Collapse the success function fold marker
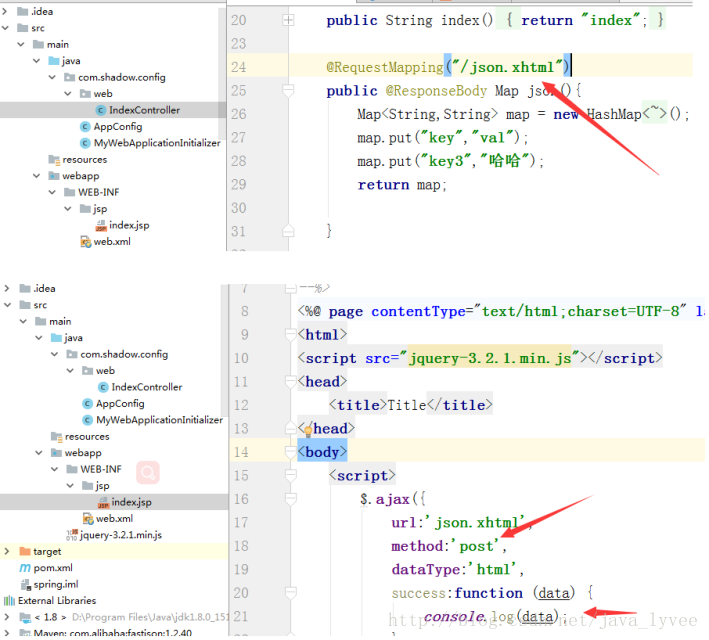Viewport: 709px width, 640px height. click(291, 592)
